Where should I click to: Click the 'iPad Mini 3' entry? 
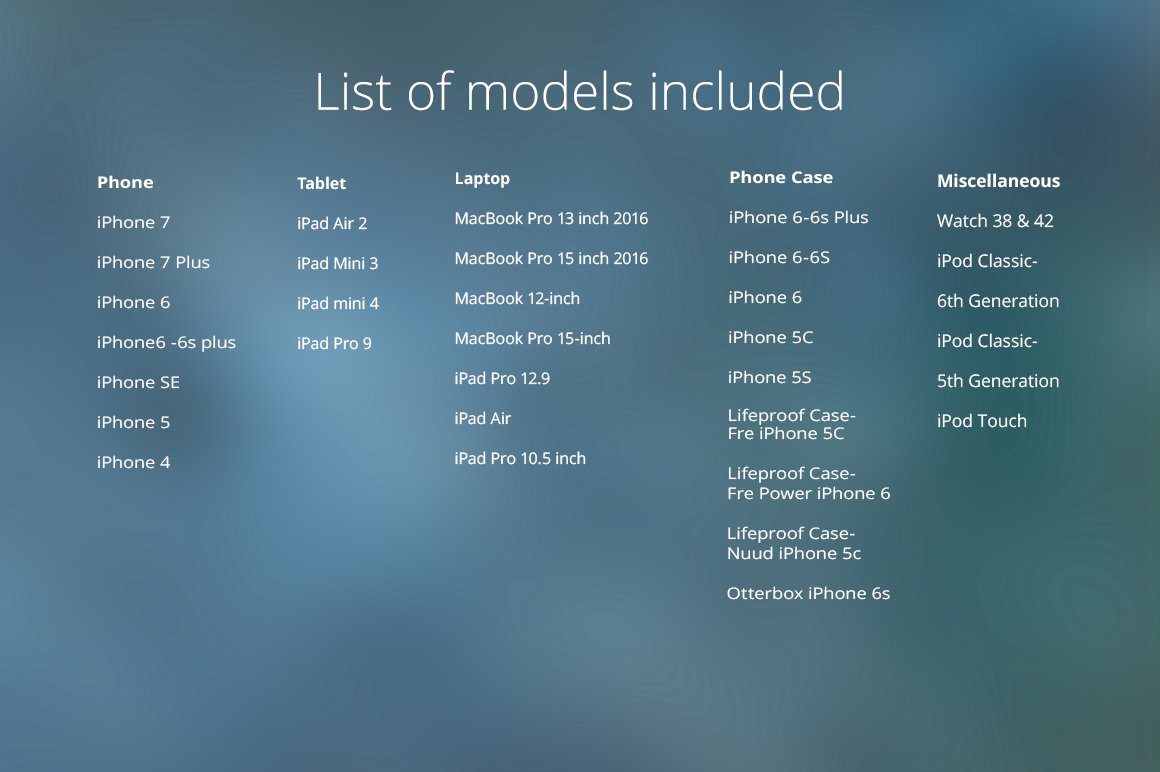[x=337, y=263]
